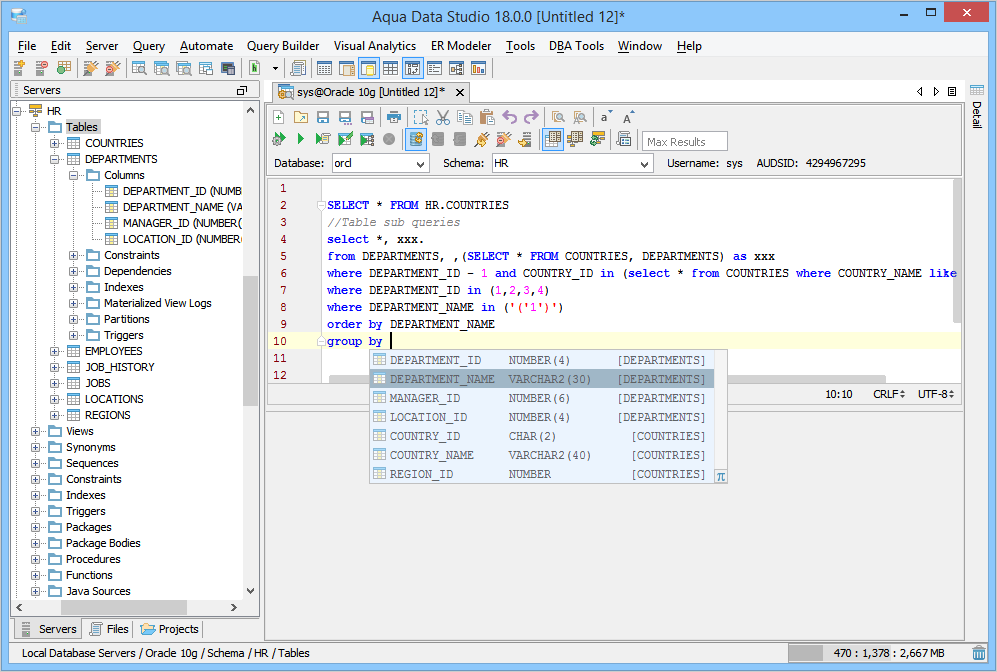Focus the Max Results input field
The image size is (997, 672).
coord(684,142)
